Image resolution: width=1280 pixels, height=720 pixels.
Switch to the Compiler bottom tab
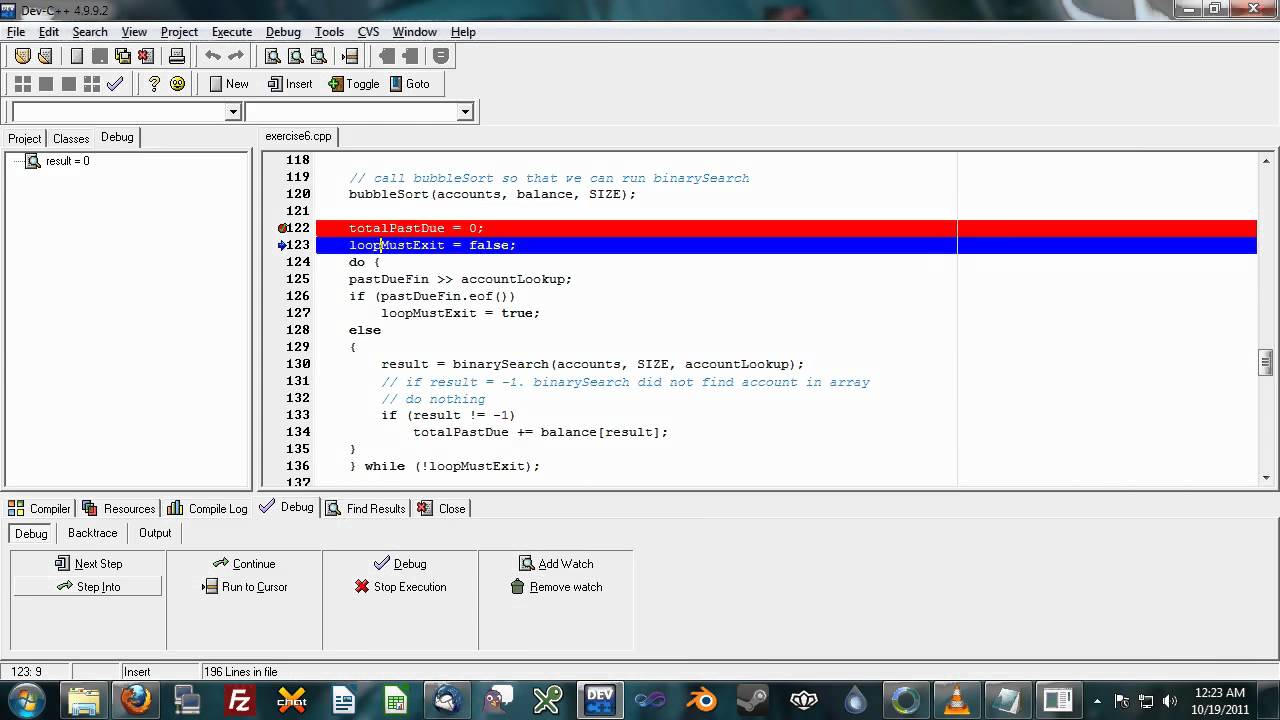point(40,508)
